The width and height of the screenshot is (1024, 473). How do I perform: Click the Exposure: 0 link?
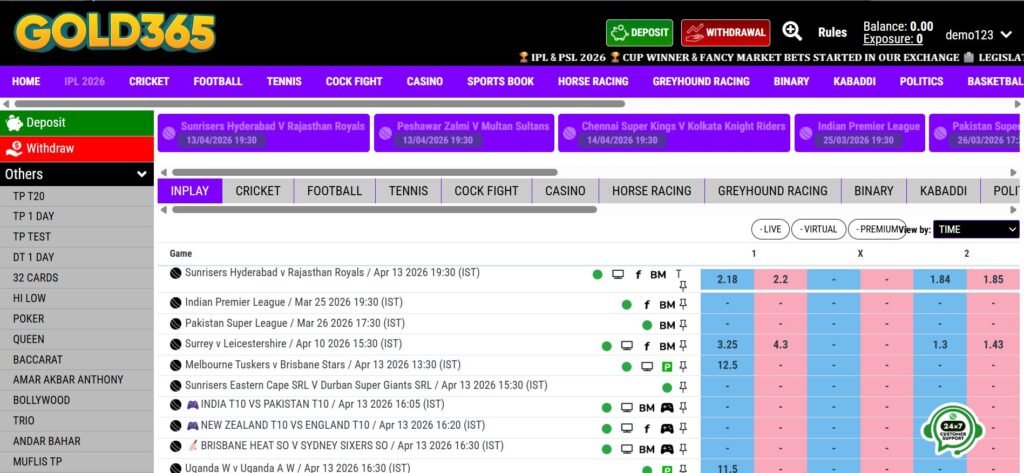(893, 39)
